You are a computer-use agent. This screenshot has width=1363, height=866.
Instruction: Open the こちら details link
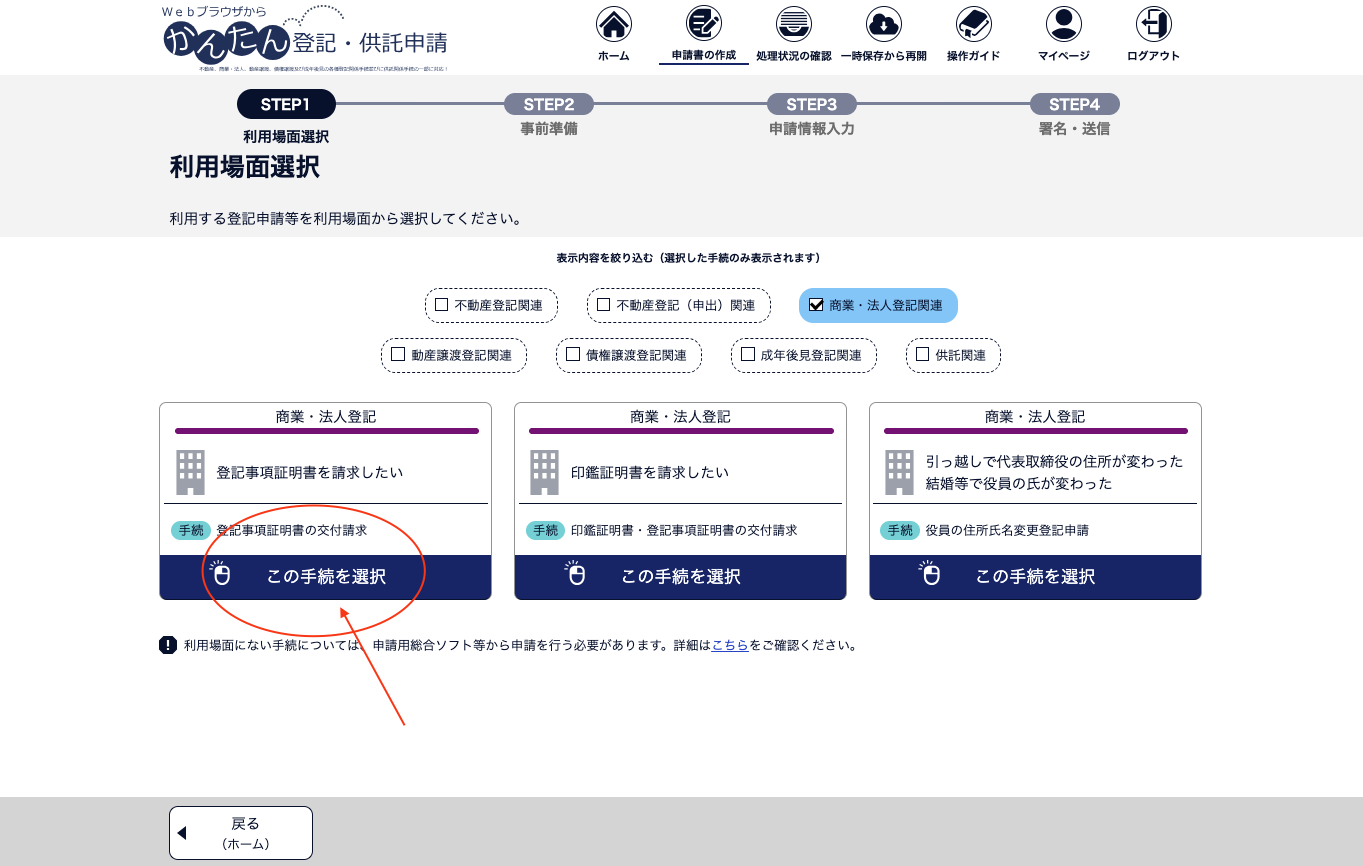pyautogui.click(x=729, y=646)
